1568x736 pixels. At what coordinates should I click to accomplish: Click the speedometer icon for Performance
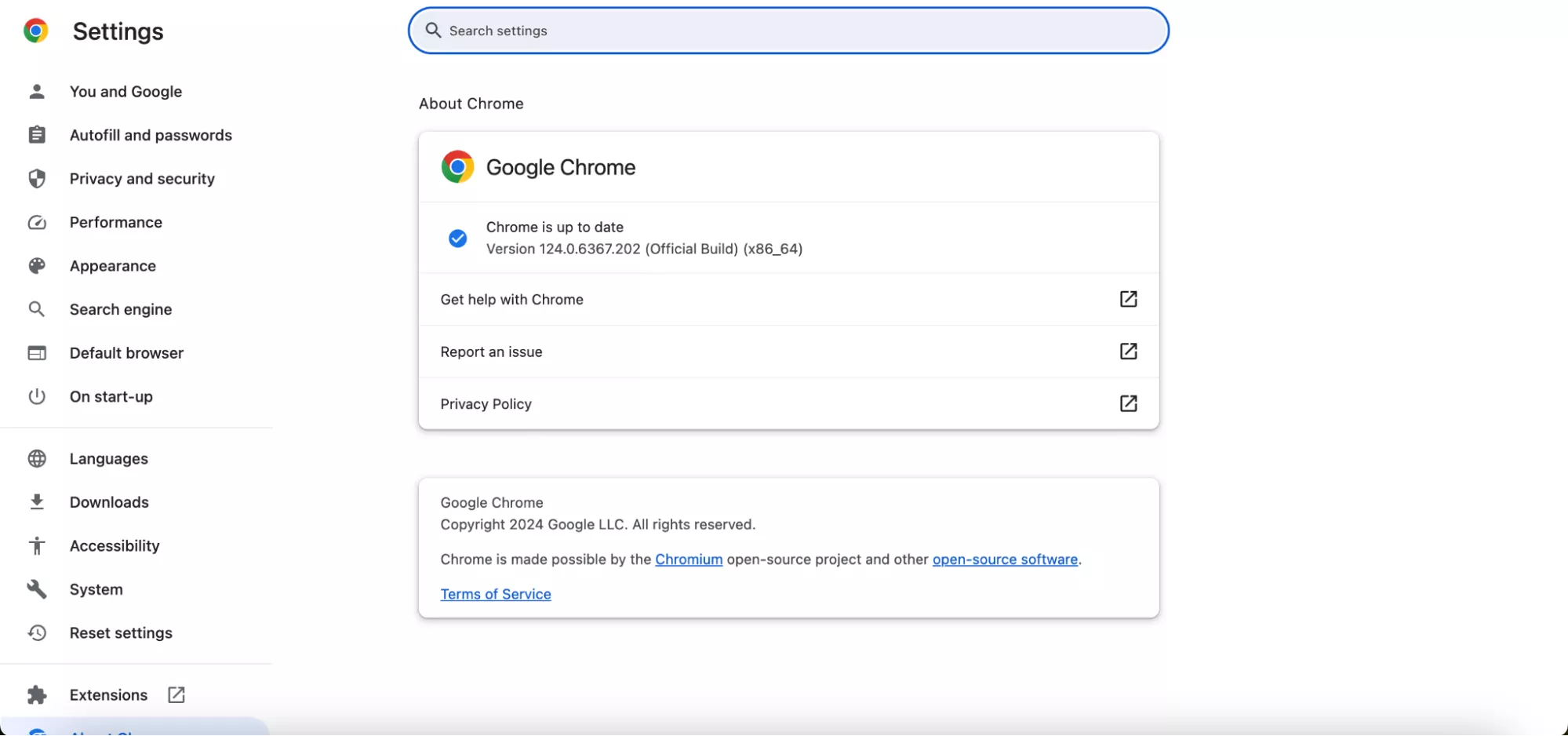click(37, 223)
